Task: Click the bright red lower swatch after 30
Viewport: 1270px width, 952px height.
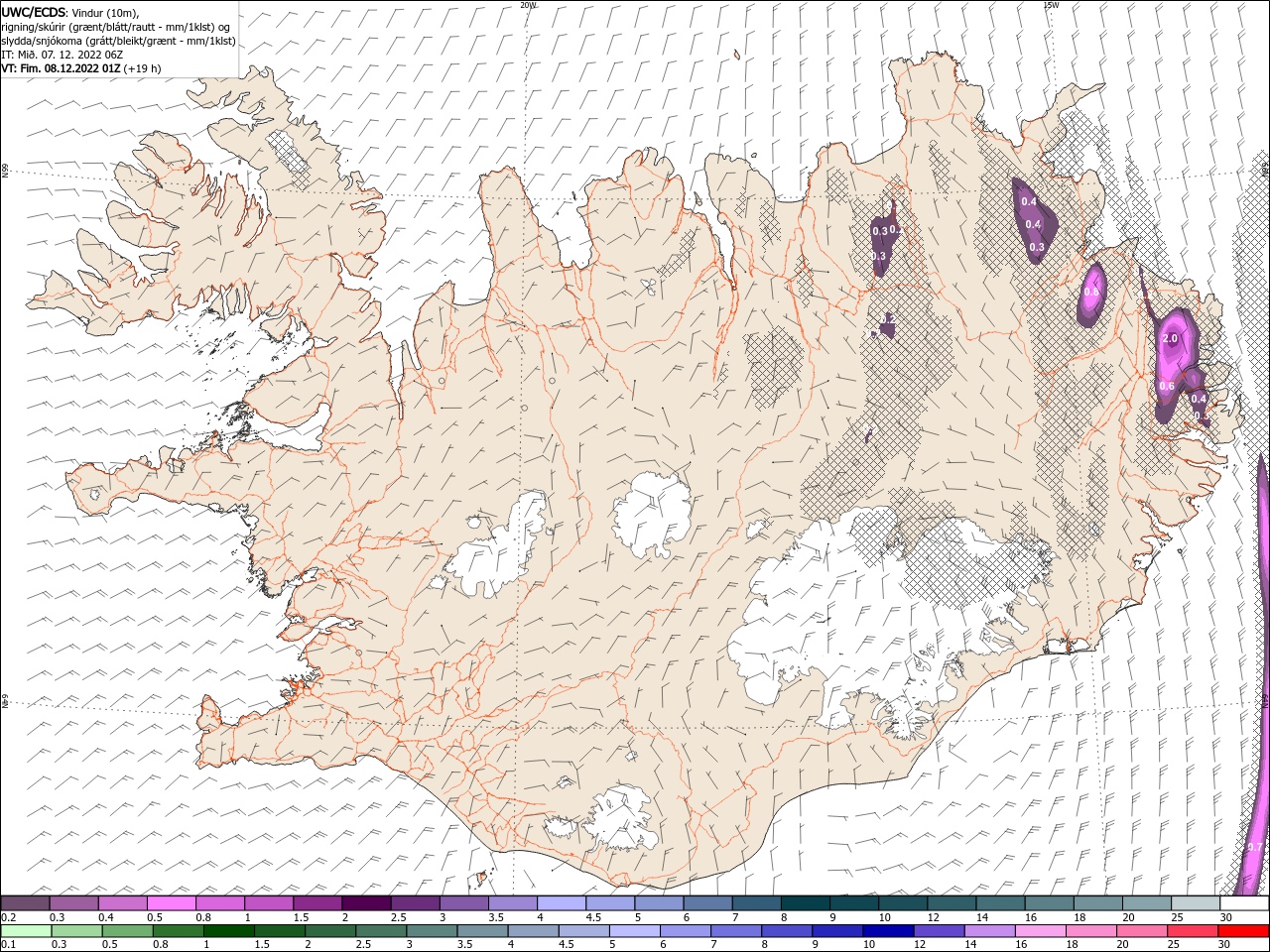Action: click(1242, 930)
